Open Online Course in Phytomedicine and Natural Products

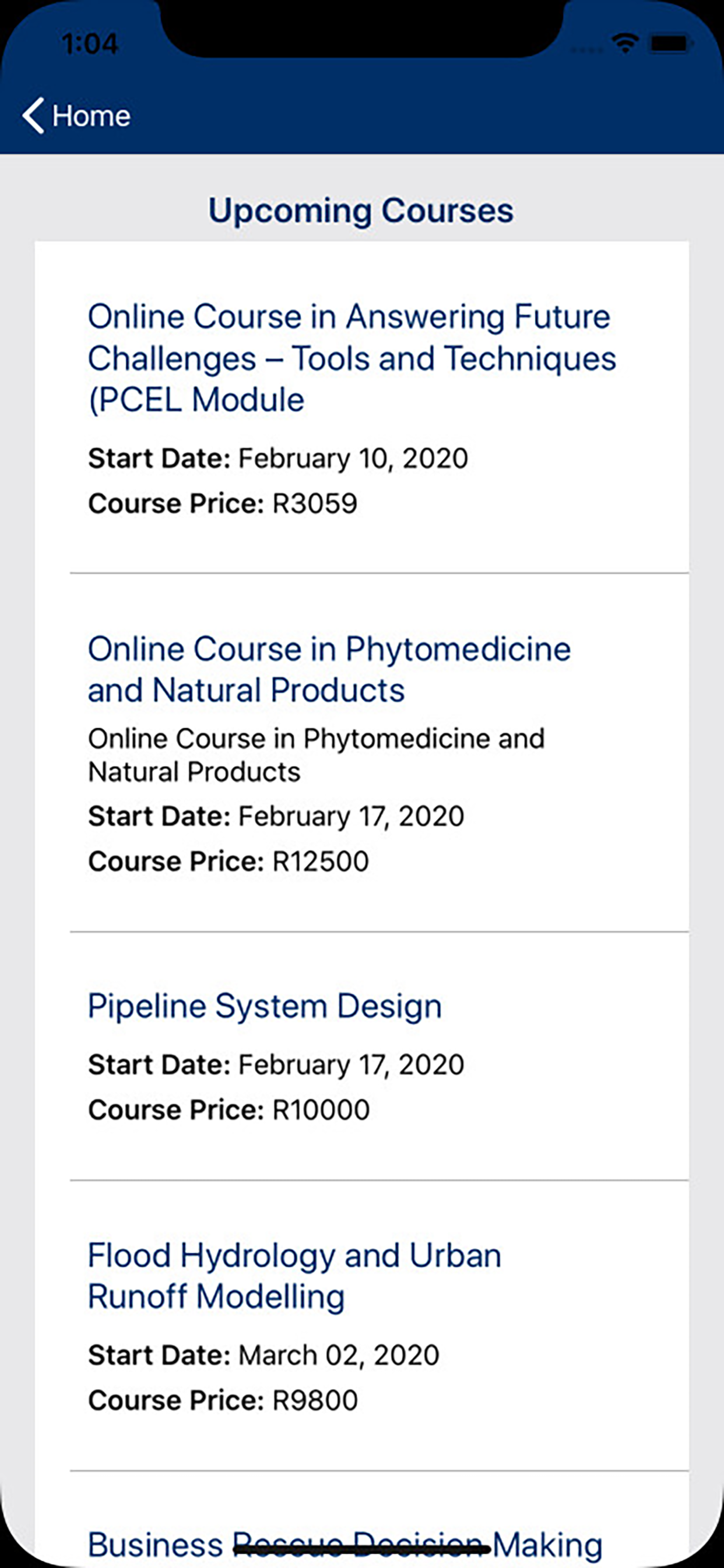pyautogui.click(x=329, y=669)
